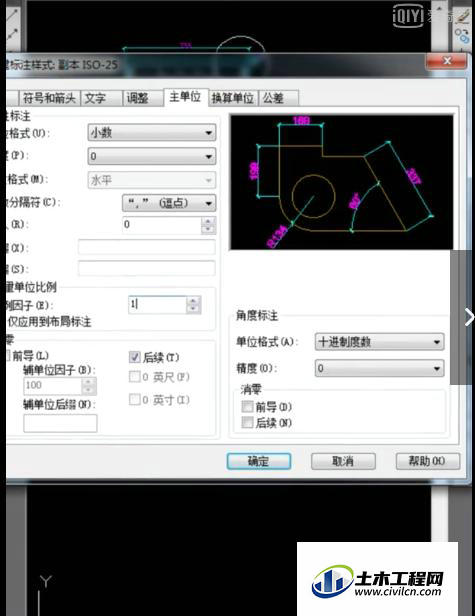Click the brush icon in AutoCAD right toolbar
Screen dimensions: 475x616
[x=462, y=16]
